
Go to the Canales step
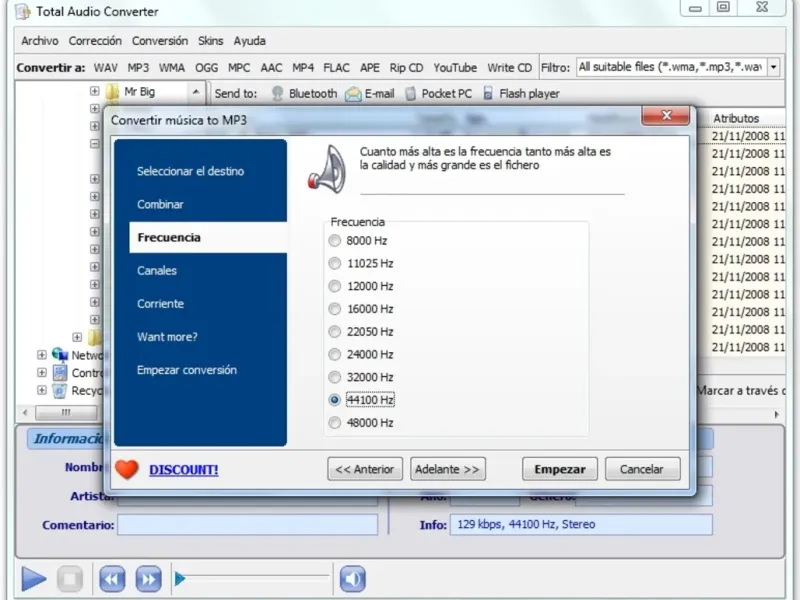[x=157, y=270]
